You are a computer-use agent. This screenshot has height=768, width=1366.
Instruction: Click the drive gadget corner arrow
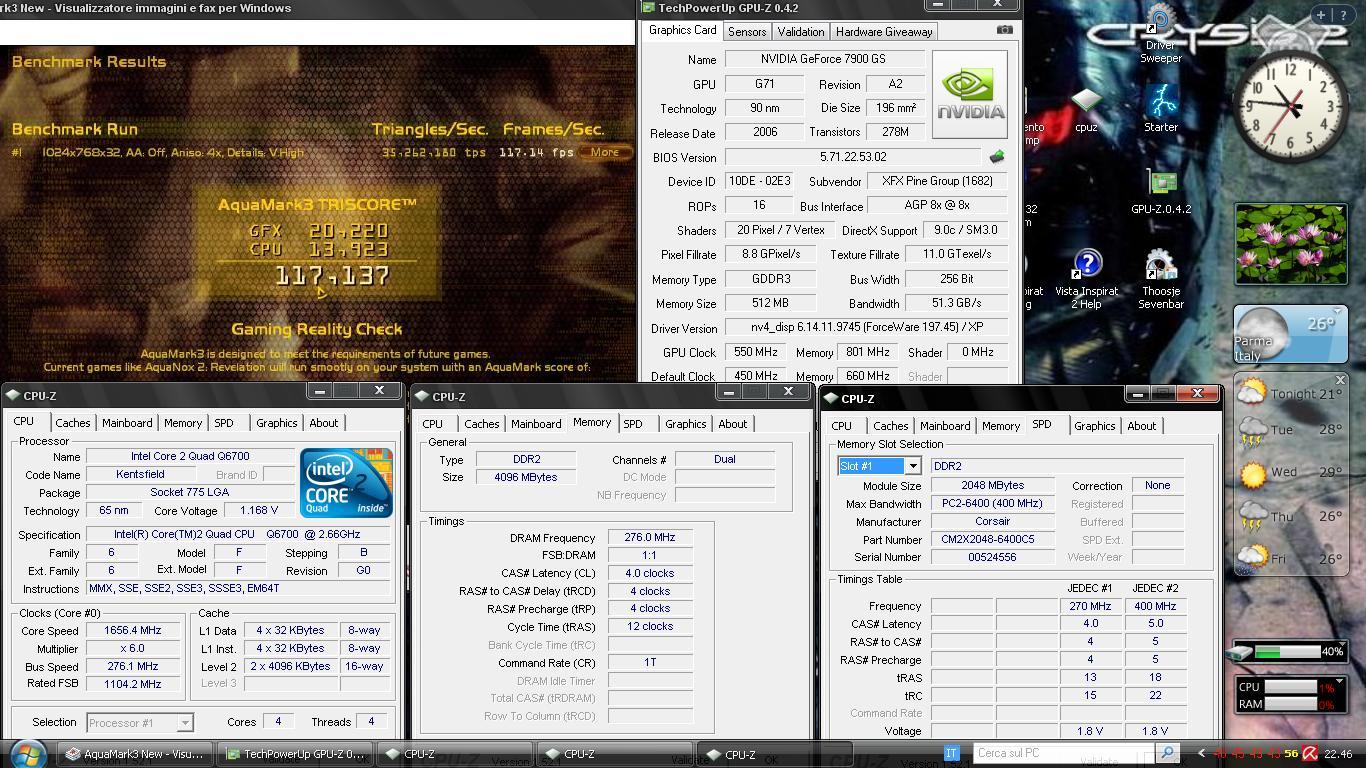point(1340,645)
